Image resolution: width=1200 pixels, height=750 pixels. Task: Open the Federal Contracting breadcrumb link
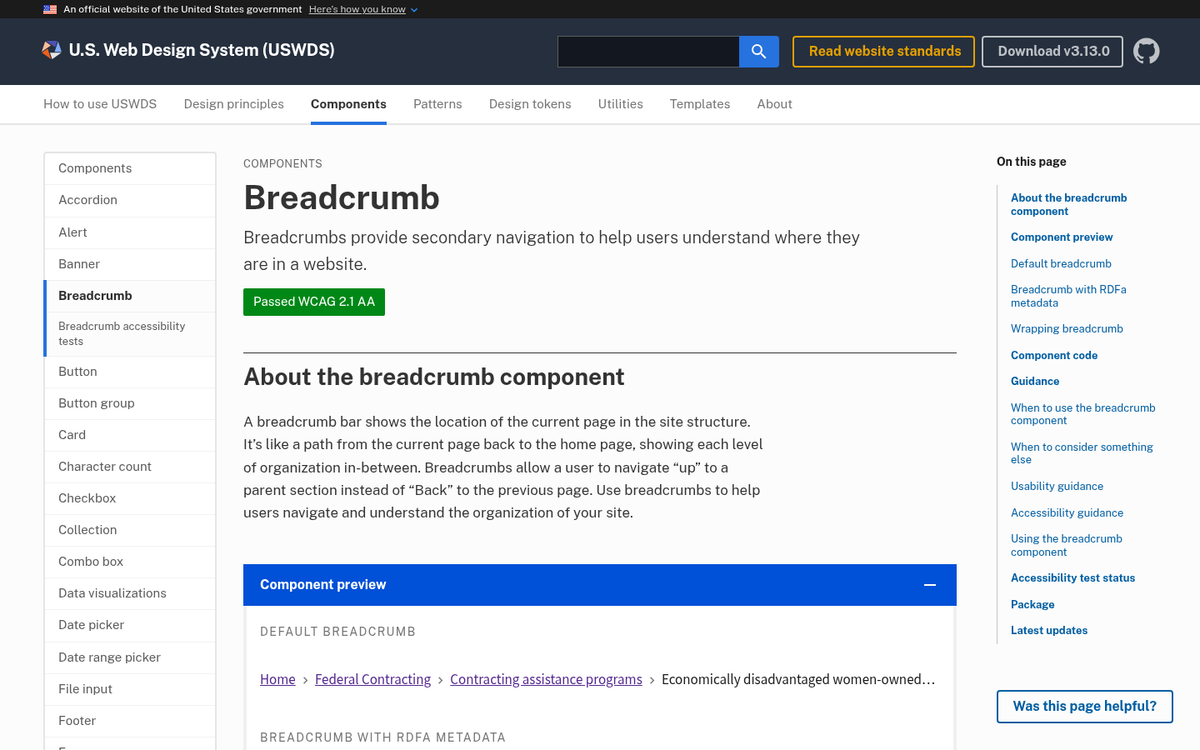372,679
